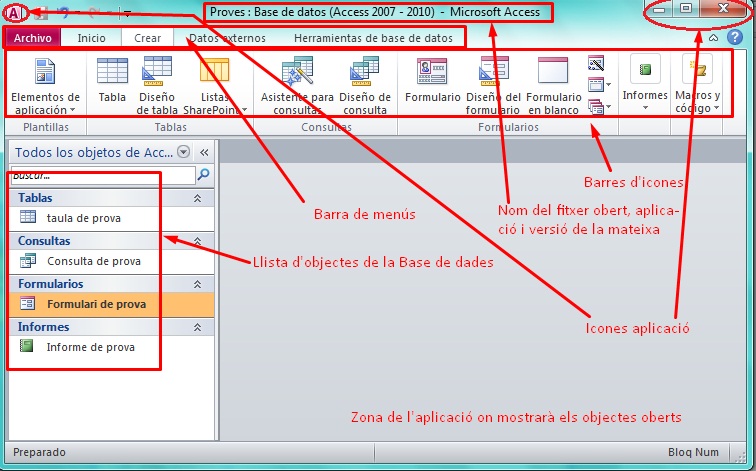Open the Archivo tab

pos(32,38)
